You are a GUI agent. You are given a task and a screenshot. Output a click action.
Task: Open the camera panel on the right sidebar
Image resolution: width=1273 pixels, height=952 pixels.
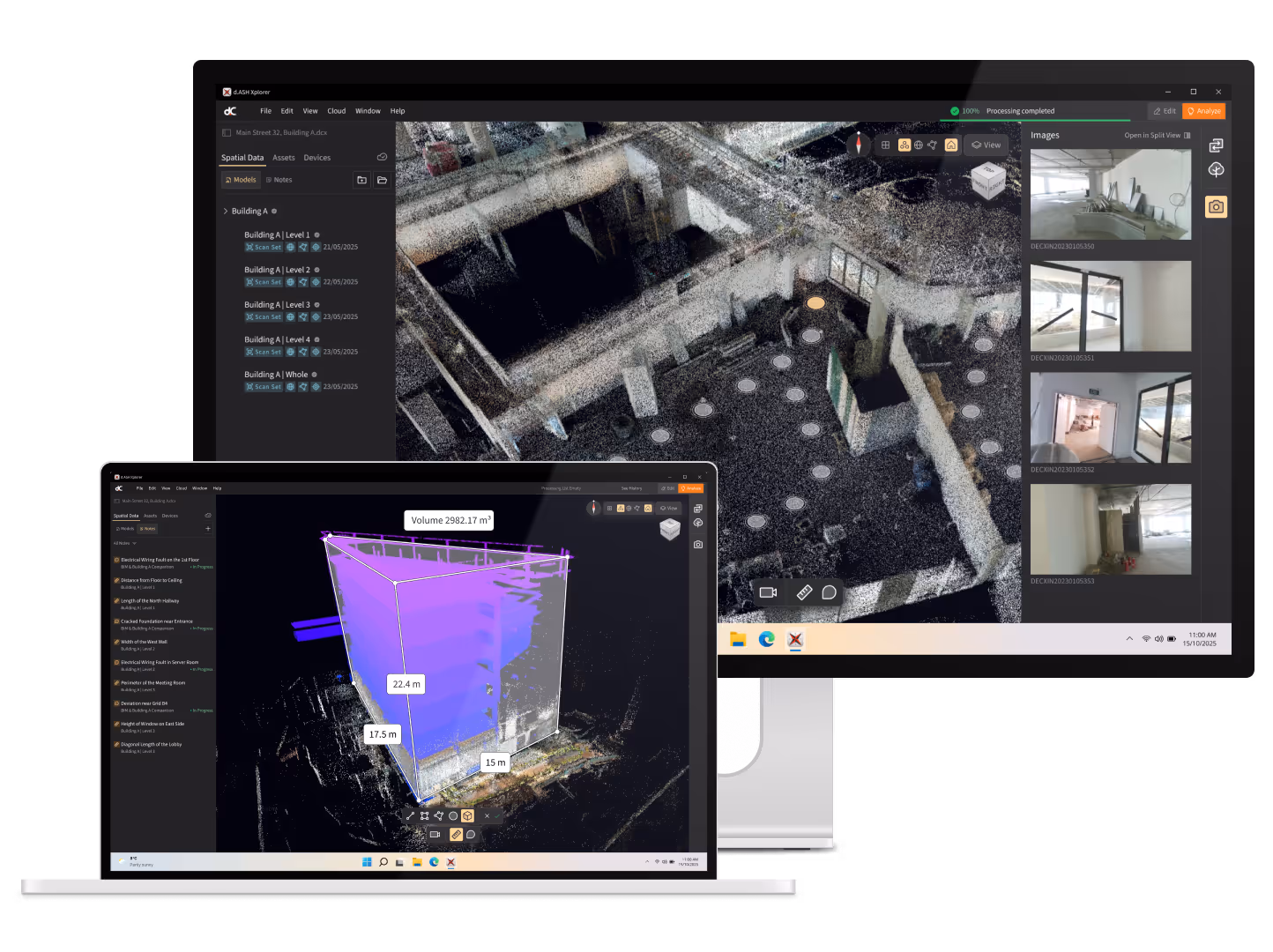(x=1216, y=206)
